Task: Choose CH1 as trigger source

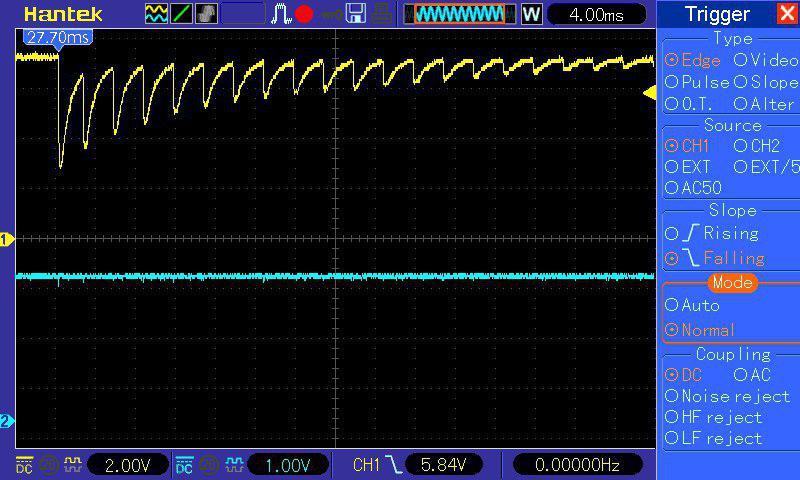Action: [687, 146]
